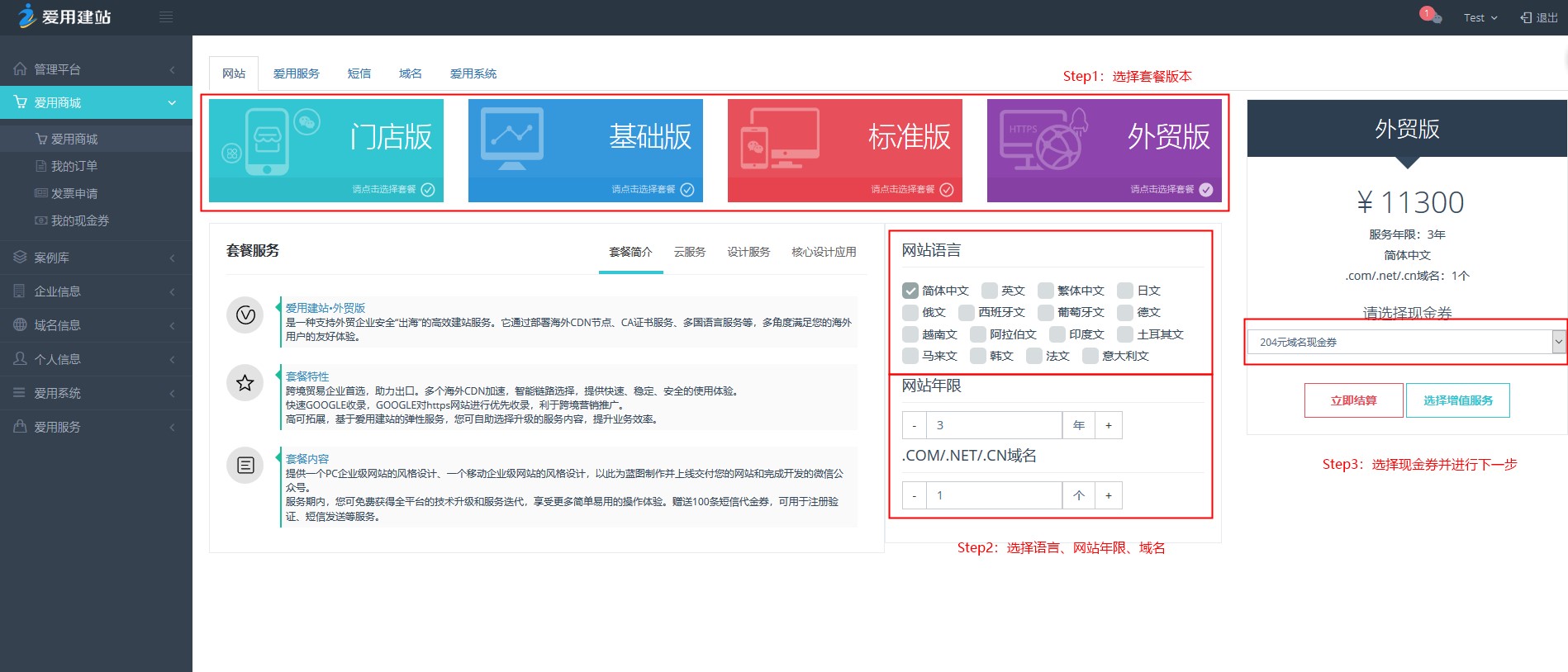
Task: Click the website years input field
Action: pos(994,425)
